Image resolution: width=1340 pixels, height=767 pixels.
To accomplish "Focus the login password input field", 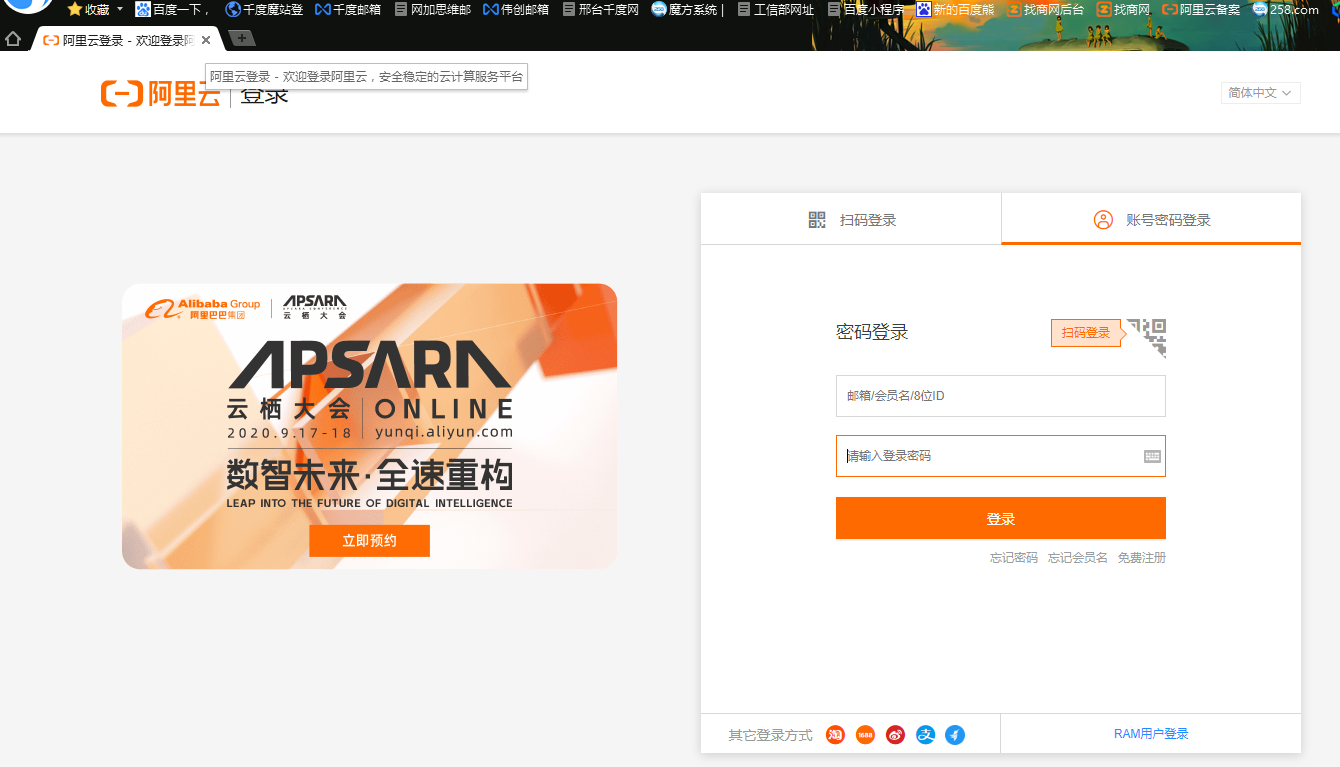I will (x=1001, y=456).
